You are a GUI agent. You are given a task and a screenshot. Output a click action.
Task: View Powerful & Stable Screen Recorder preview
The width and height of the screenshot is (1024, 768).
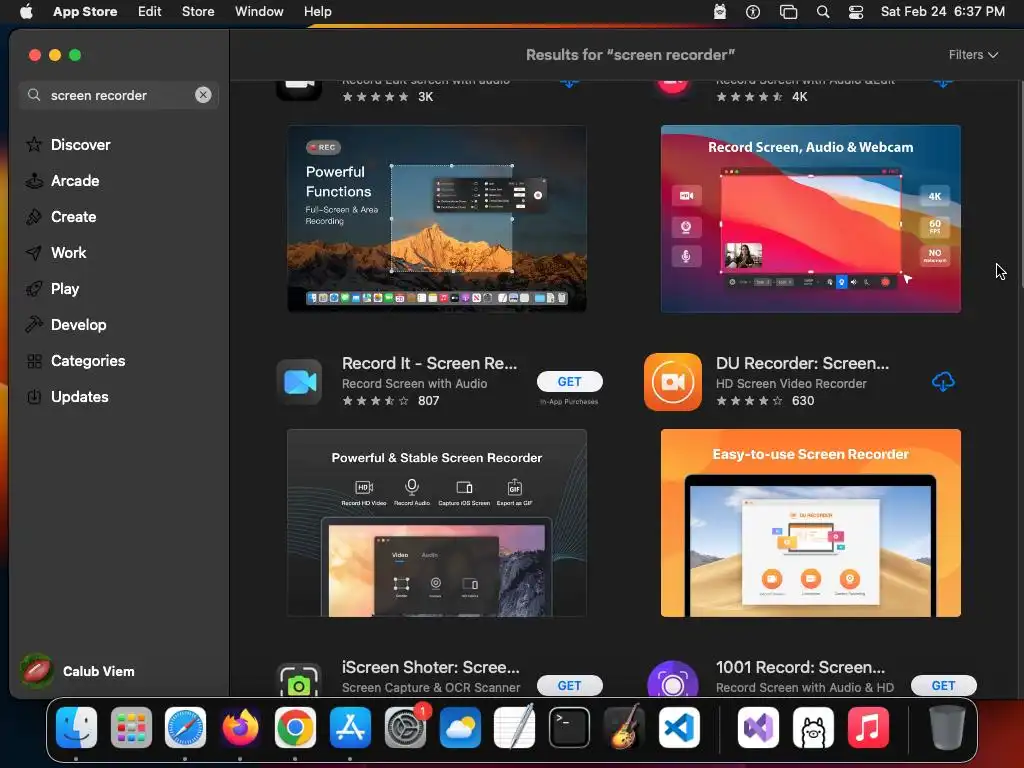click(x=437, y=522)
